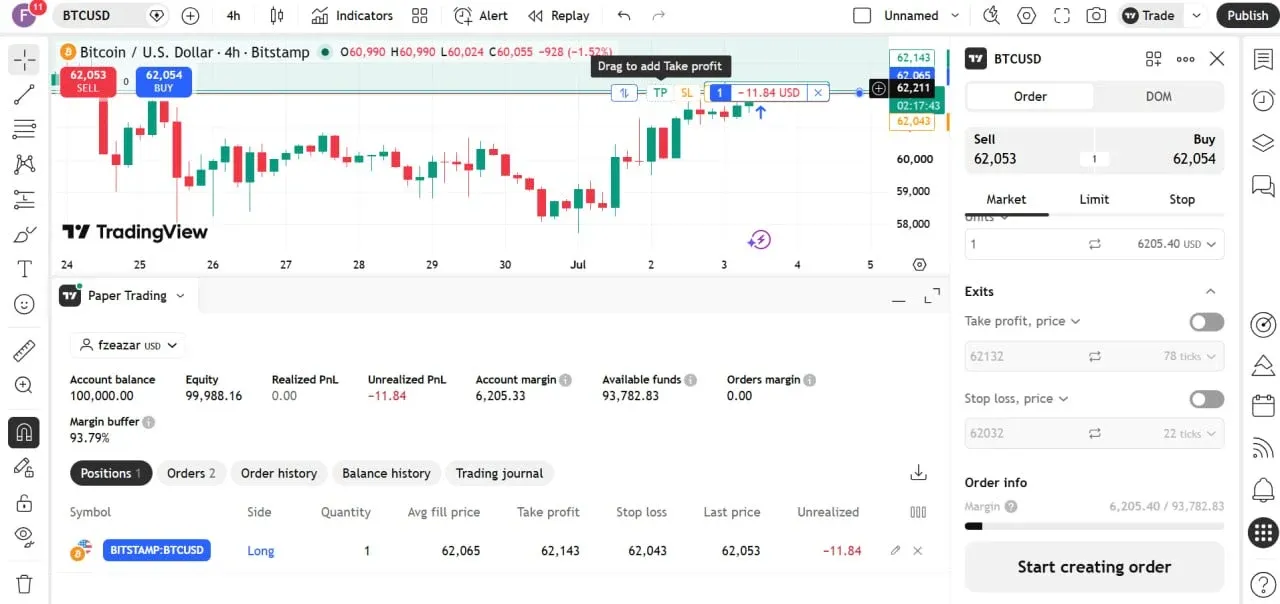The height and width of the screenshot is (604, 1280).
Task: Open the fzeazar account dropdown
Action: click(127, 346)
